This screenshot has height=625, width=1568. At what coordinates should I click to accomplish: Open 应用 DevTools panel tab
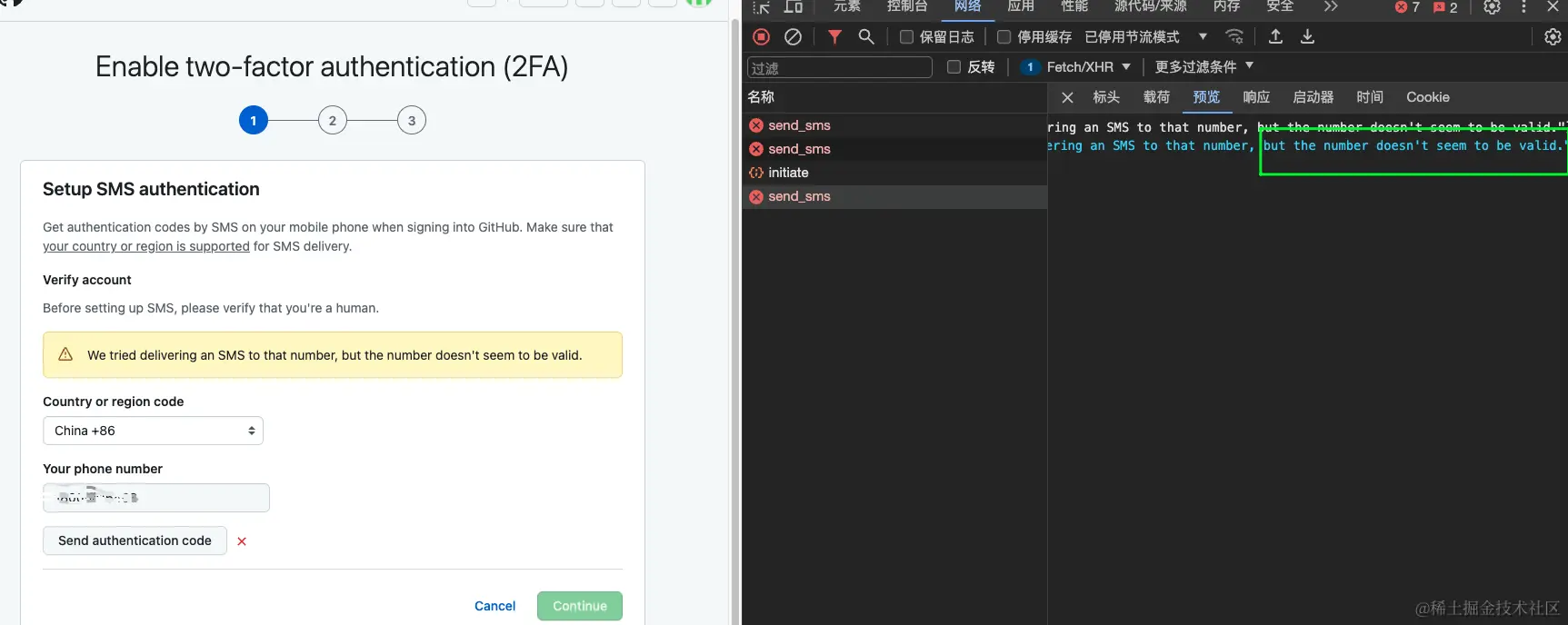(x=1021, y=6)
